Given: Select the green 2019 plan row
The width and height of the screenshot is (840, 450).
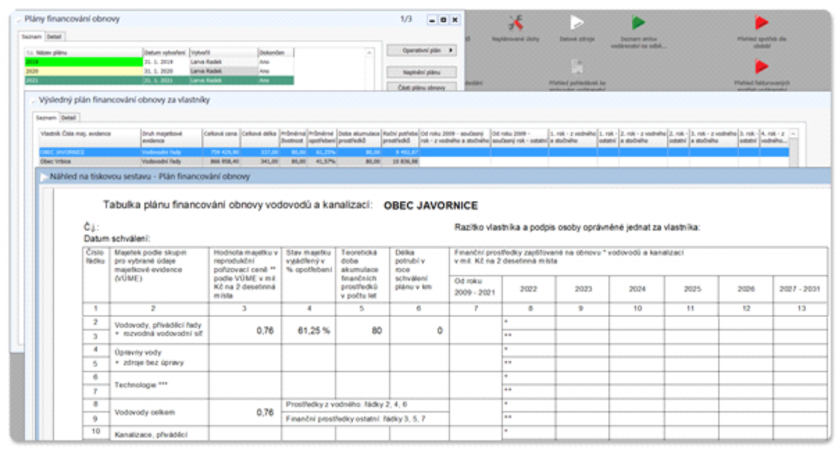Looking at the screenshot, I should (159, 62).
